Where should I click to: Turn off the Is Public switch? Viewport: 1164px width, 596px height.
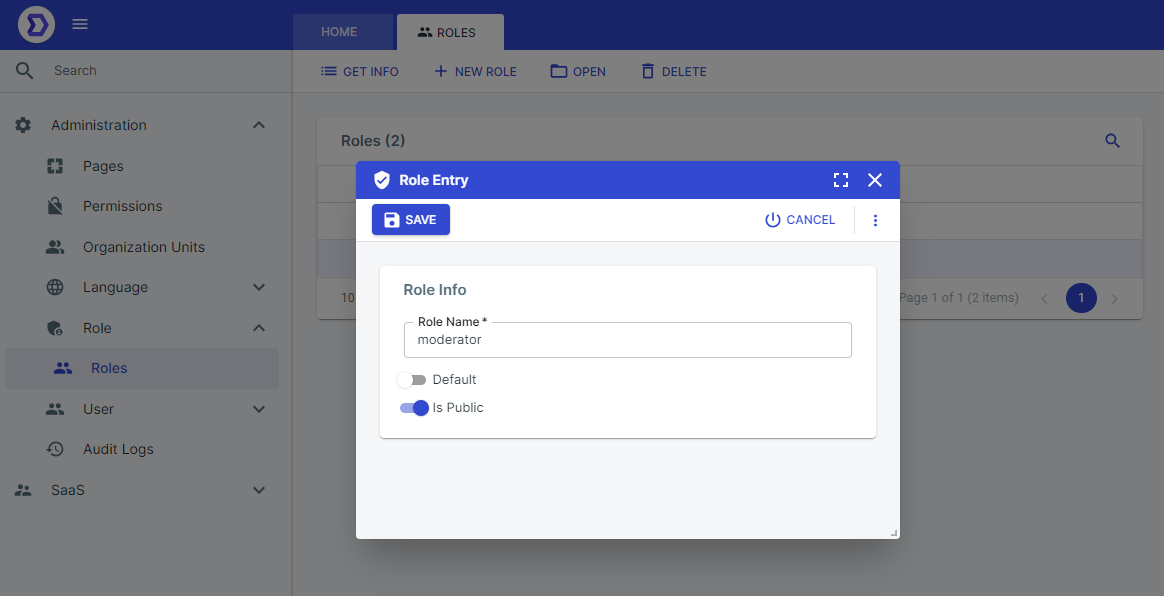[x=414, y=407]
